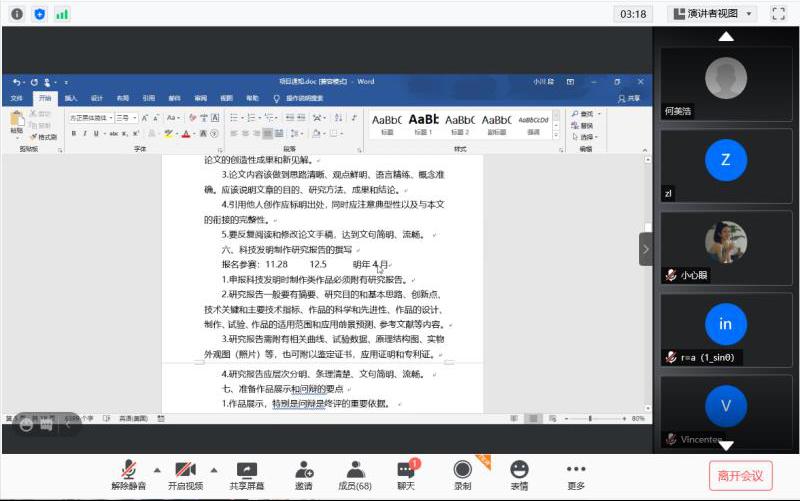Enter full screen mode
This screenshot has width=800, height=501.
(x=779, y=14)
